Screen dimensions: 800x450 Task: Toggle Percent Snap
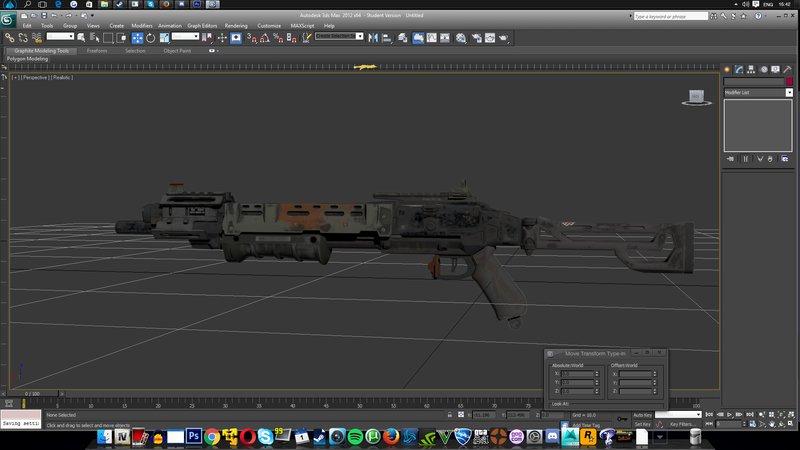278,37
